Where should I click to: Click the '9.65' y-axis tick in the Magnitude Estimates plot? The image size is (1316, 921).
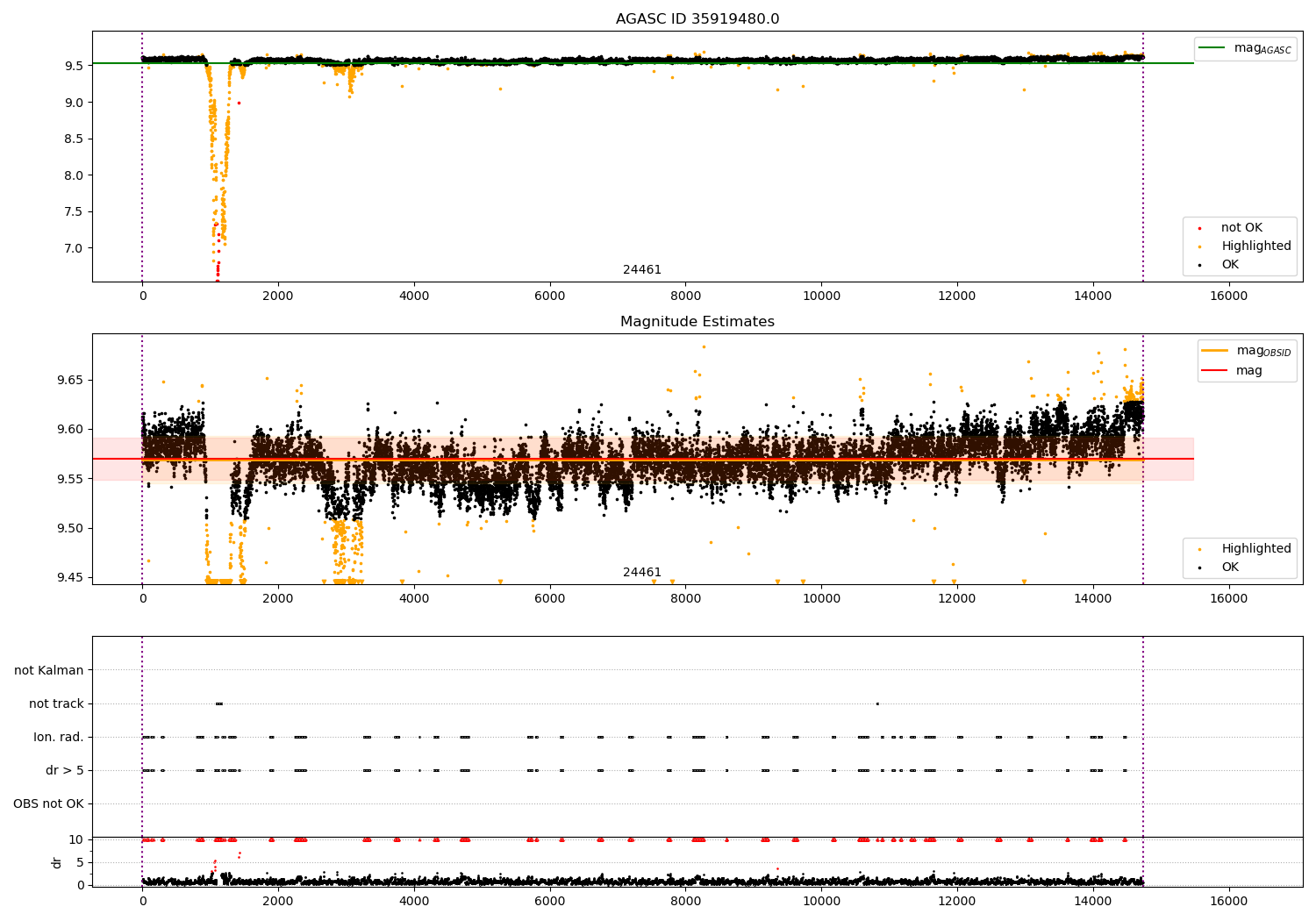point(70,381)
